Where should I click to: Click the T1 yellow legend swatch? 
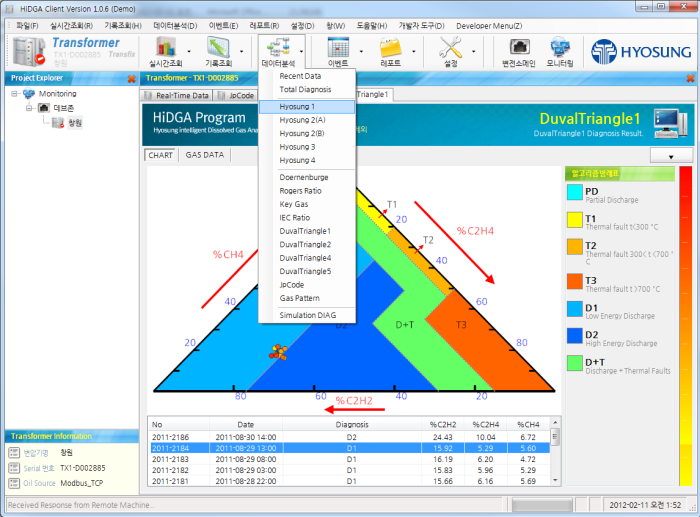[x=575, y=220]
